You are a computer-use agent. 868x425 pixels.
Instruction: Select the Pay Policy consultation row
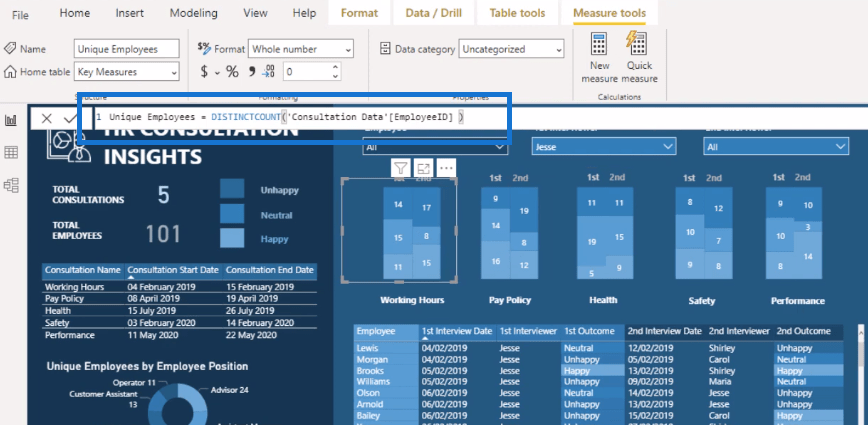tap(179, 299)
